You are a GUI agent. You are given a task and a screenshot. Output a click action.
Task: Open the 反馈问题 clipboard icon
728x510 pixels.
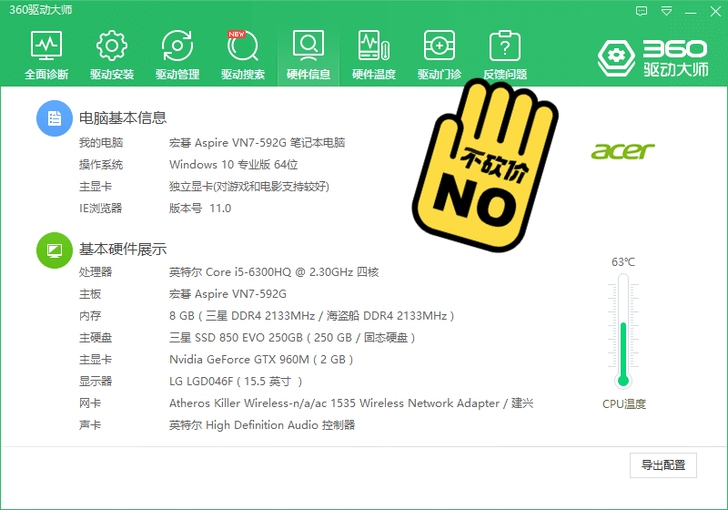tap(505, 46)
